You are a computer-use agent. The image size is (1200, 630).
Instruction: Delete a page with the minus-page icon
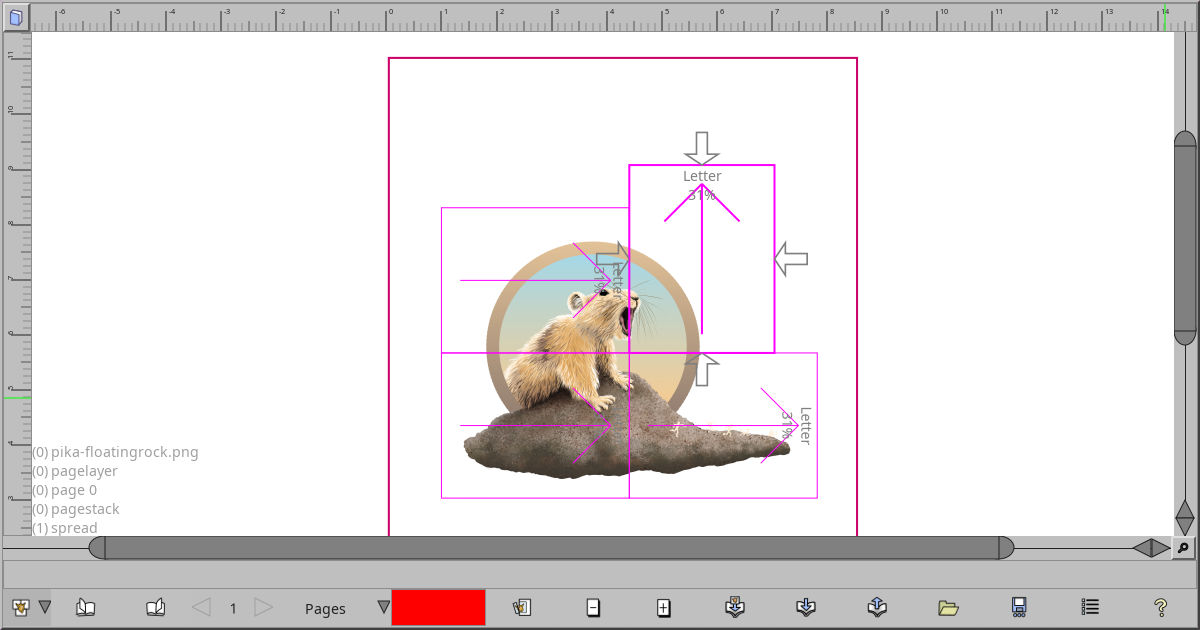coord(593,606)
